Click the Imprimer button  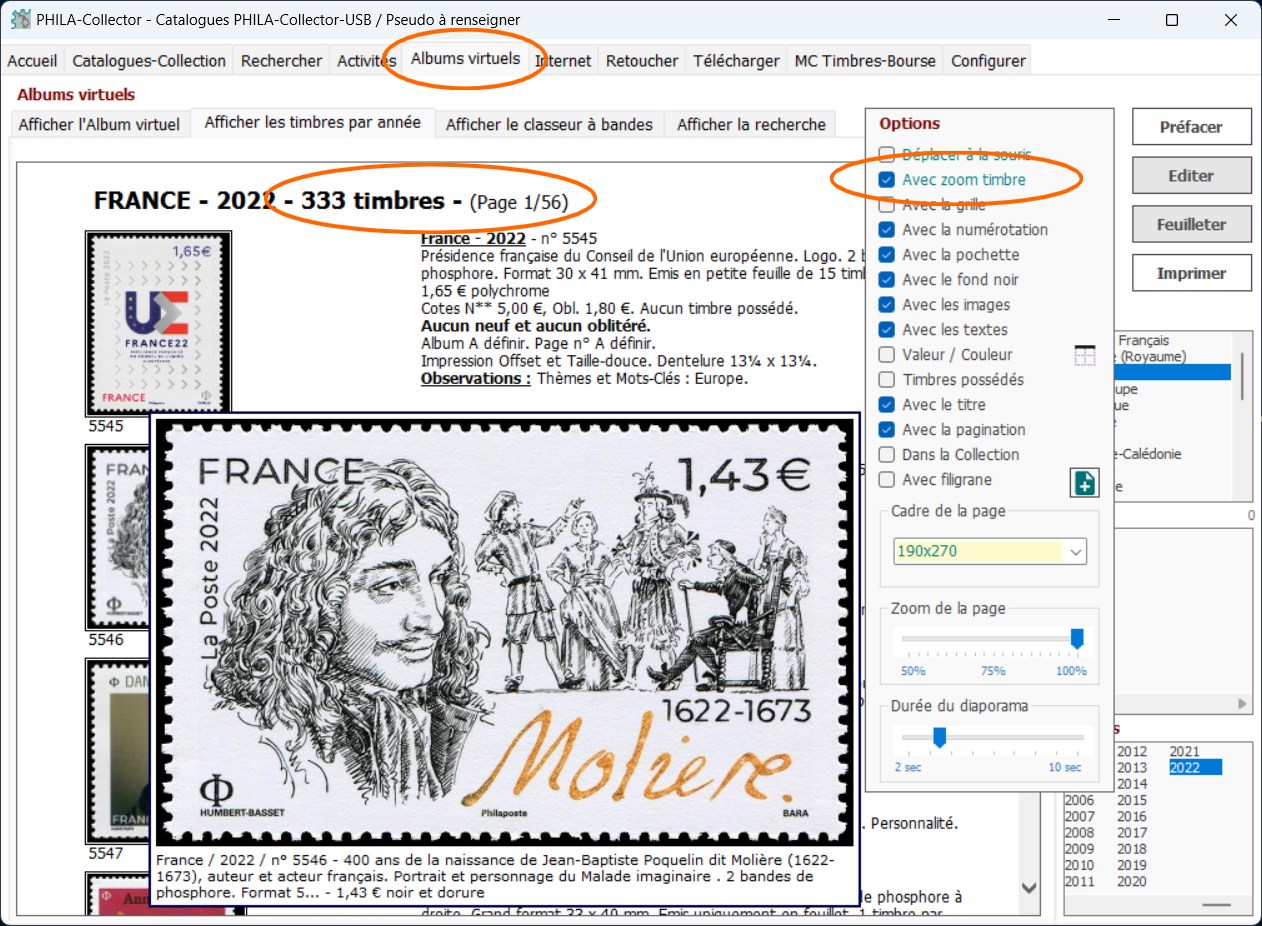(1191, 273)
